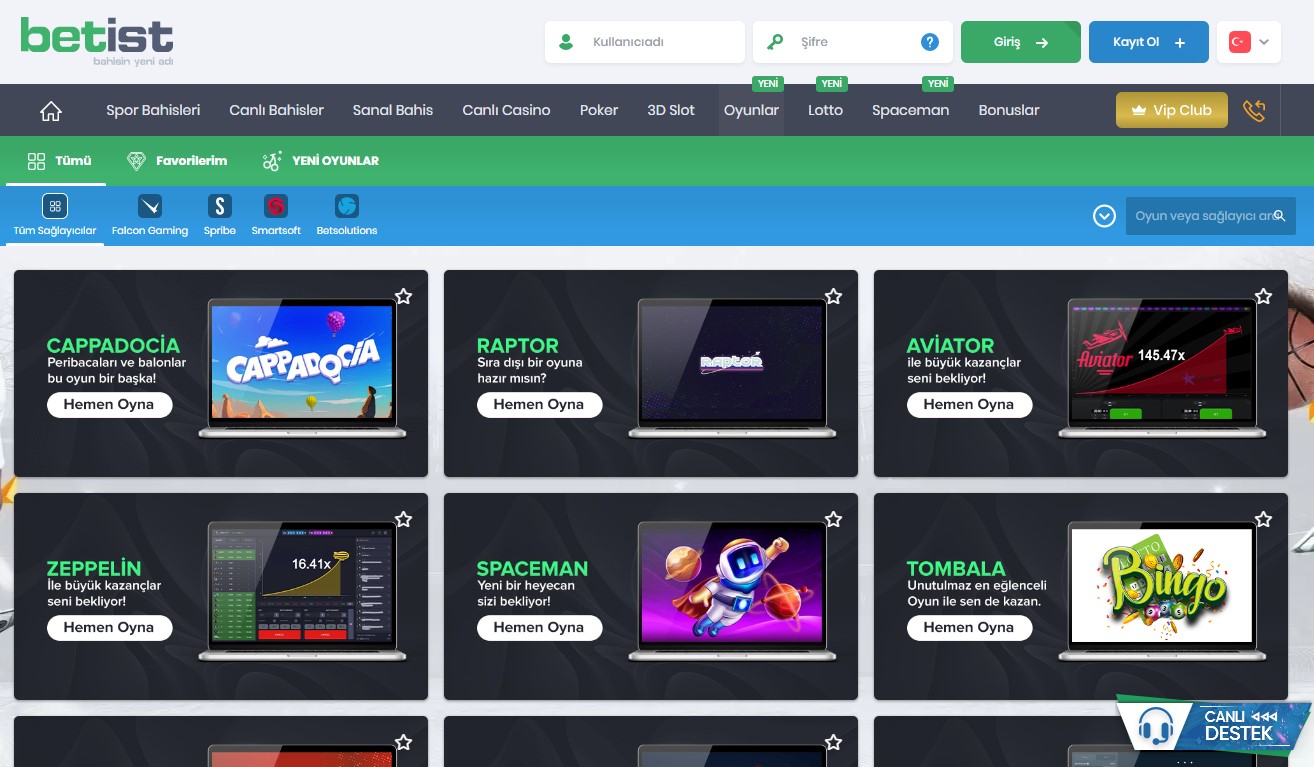Expand the provider list circle chevron
The width and height of the screenshot is (1314, 767).
point(1104,216)
